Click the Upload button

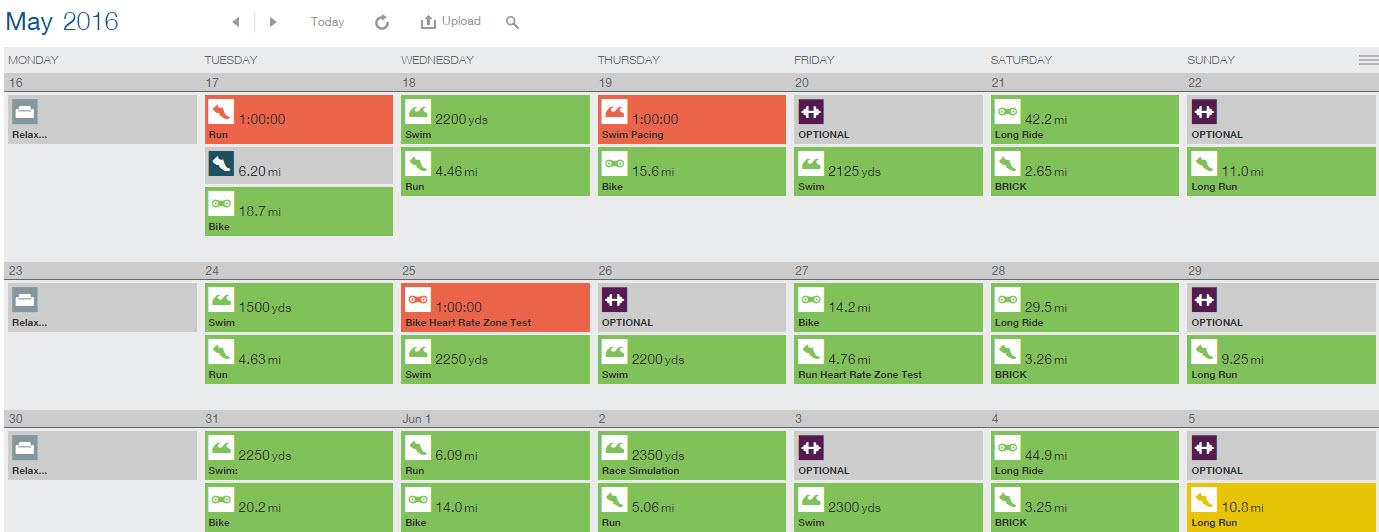pos(450,21)
